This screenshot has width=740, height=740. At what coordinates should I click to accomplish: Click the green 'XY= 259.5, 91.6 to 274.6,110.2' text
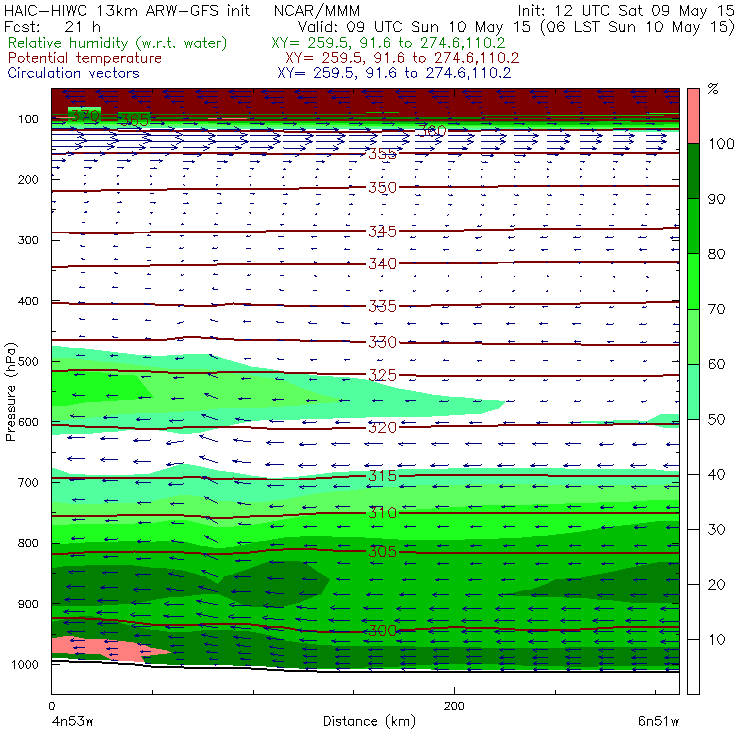pos(388,43)
